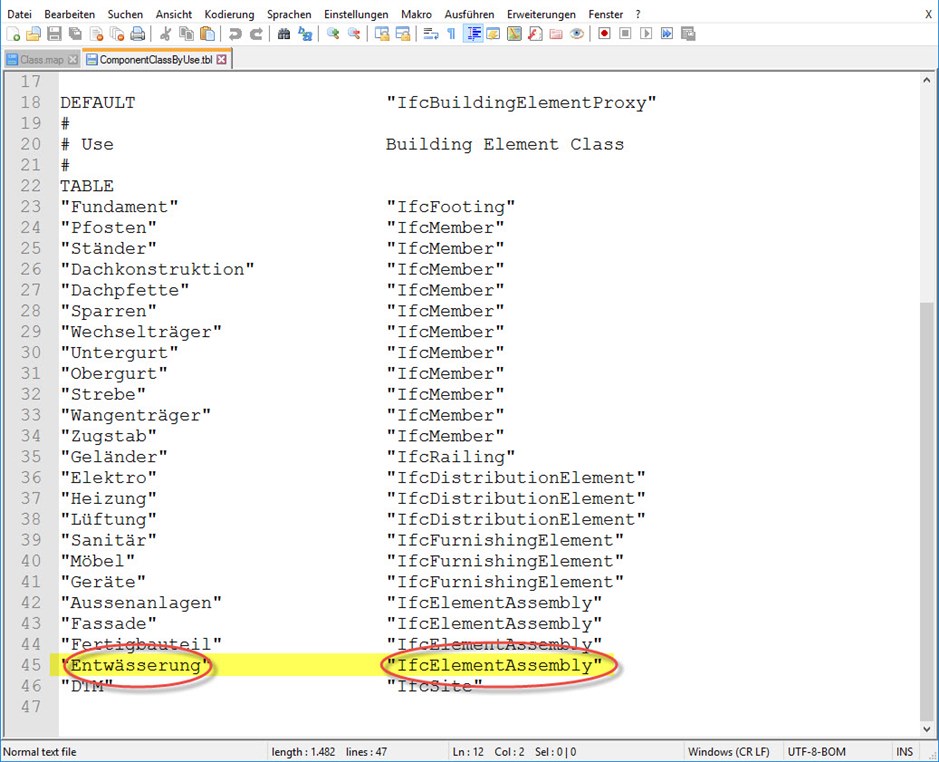
Task: Toggle monitoring eye icon
Action: (577, 34)
